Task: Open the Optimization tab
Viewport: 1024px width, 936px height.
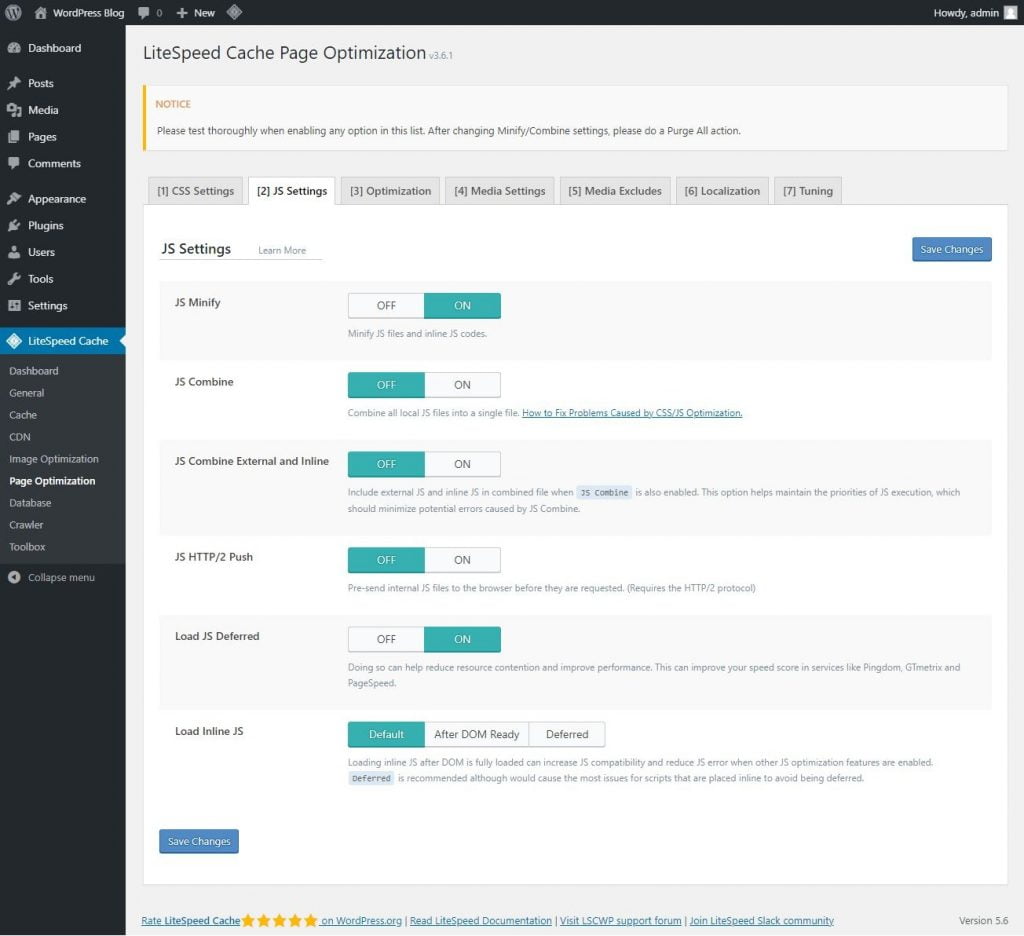Action: (x=391, y=191)
